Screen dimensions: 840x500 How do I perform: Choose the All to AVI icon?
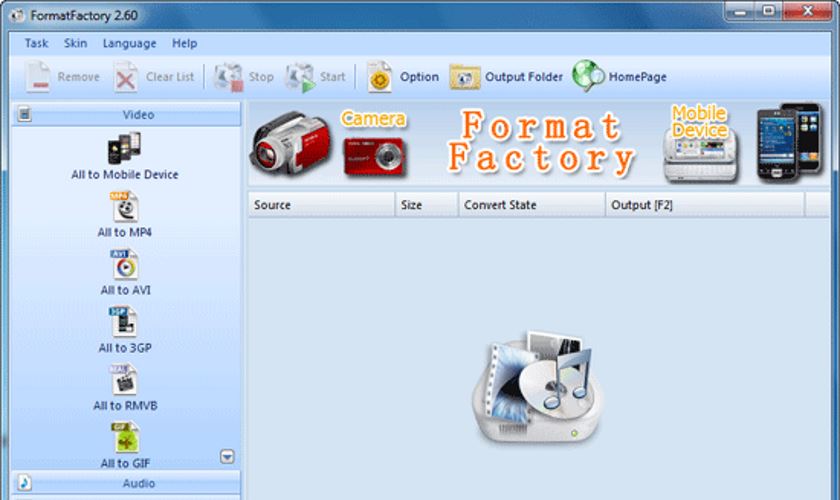point(124,265)
